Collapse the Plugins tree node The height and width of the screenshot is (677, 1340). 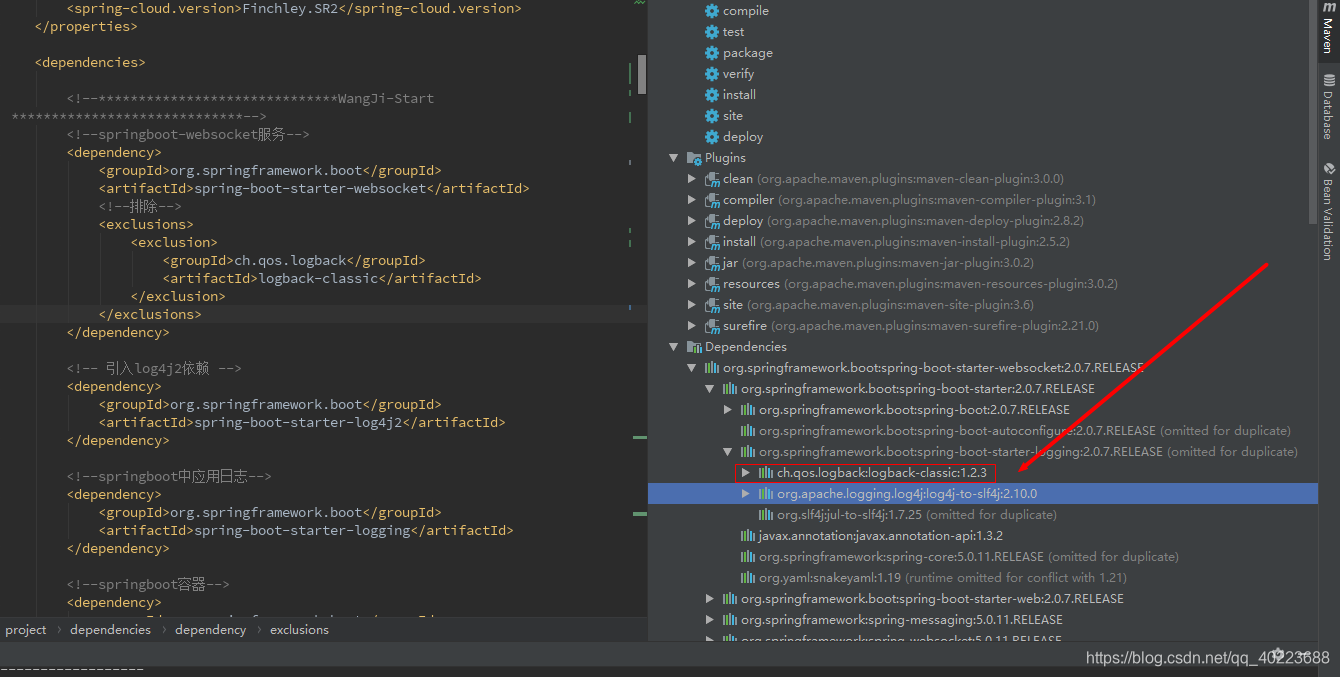pos(674,158)
